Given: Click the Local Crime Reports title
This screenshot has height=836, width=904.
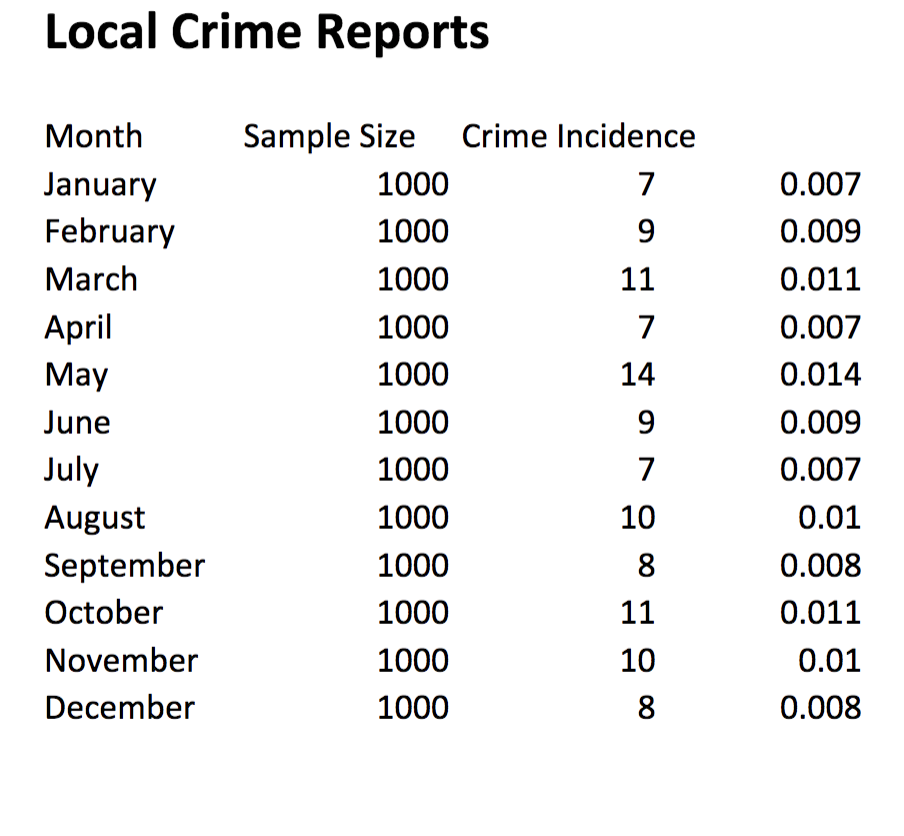Looking at the screenshot, I should tap(266, 32).
